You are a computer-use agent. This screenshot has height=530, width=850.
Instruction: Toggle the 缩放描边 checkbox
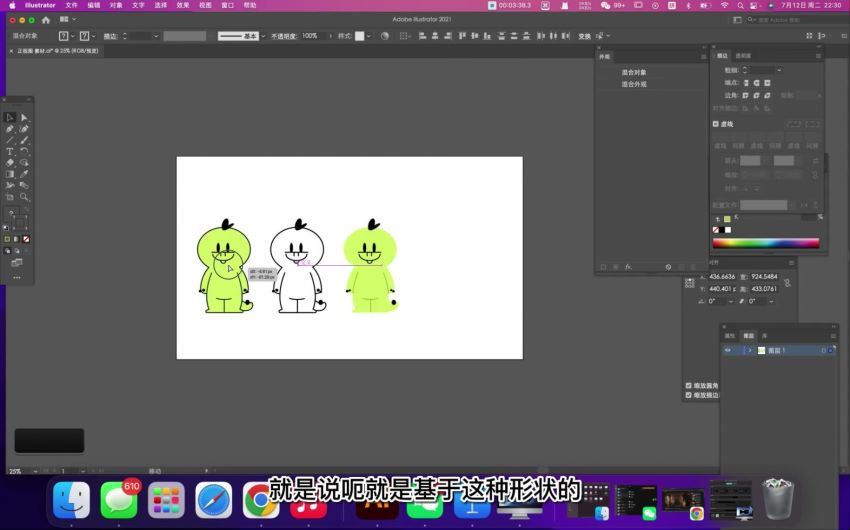[688, 396]
